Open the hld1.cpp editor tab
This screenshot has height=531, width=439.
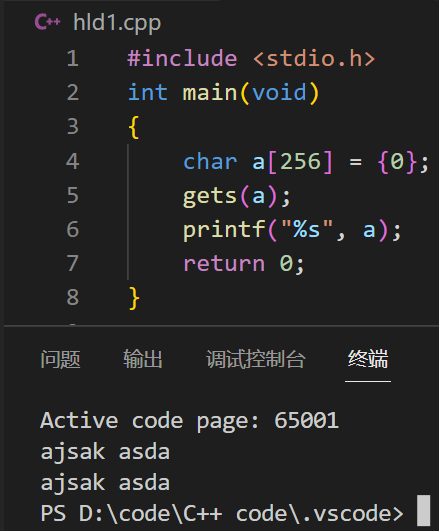click(117, 23)
